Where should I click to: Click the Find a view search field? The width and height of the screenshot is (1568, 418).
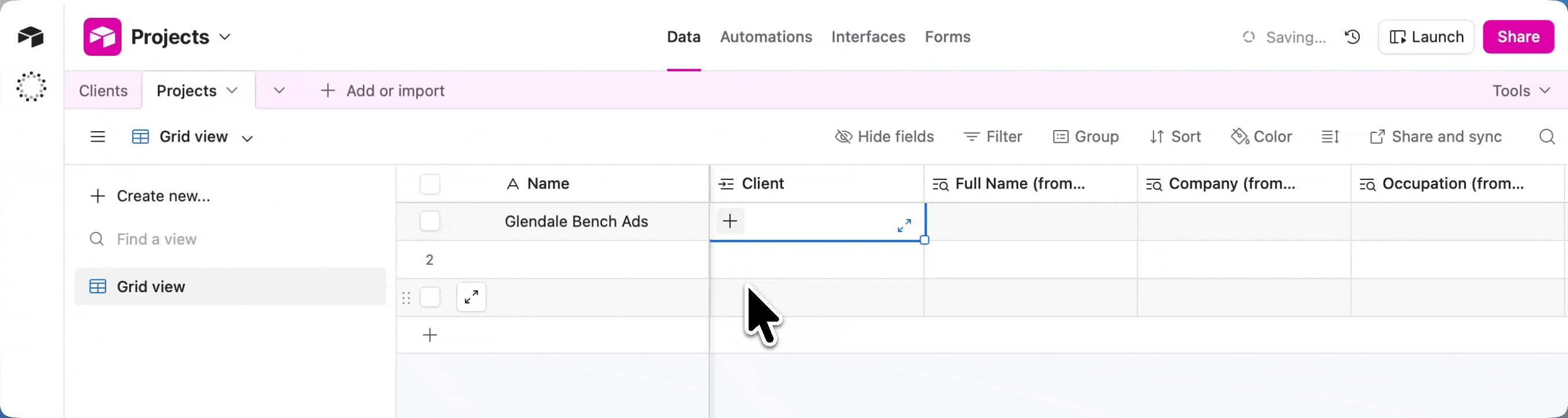(x=157, y=239)
